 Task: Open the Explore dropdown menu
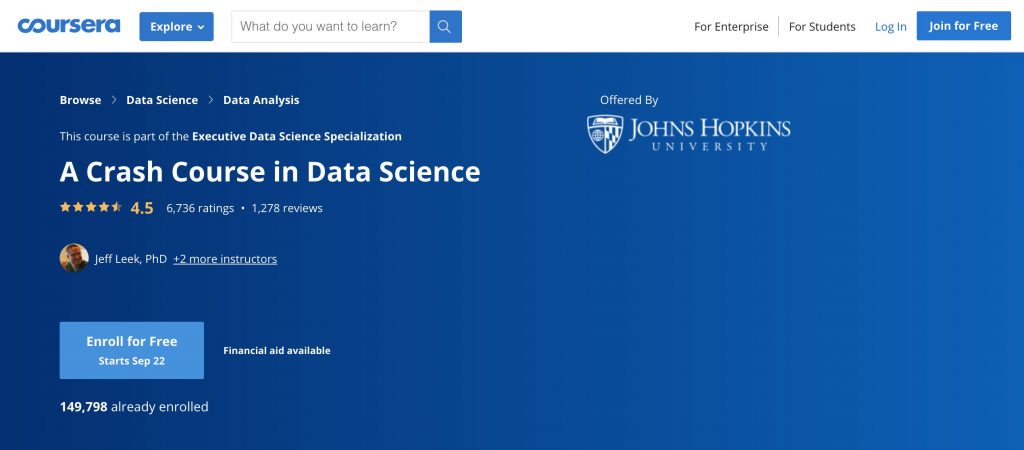pos(176,27)
